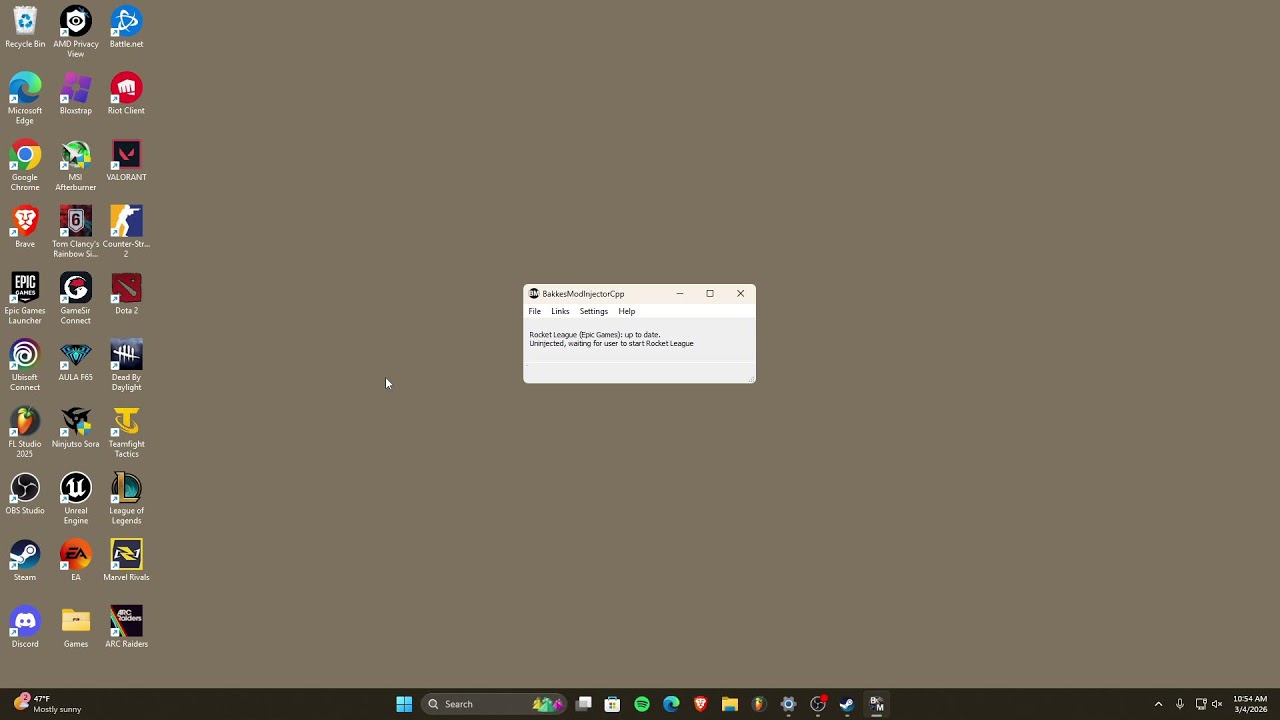Image resolution: width=1280 pixels, height=720 pixels.
Task: Select the Tom Clancy's Rainbow Six desktop shortcut
Action: click(76, 232)
